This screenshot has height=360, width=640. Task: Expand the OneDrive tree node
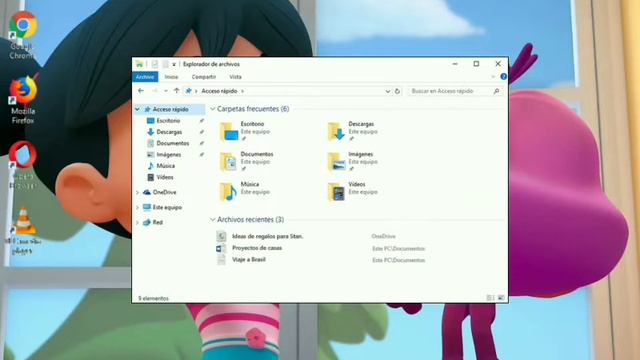pyautogui.click(x=138, y=192)
